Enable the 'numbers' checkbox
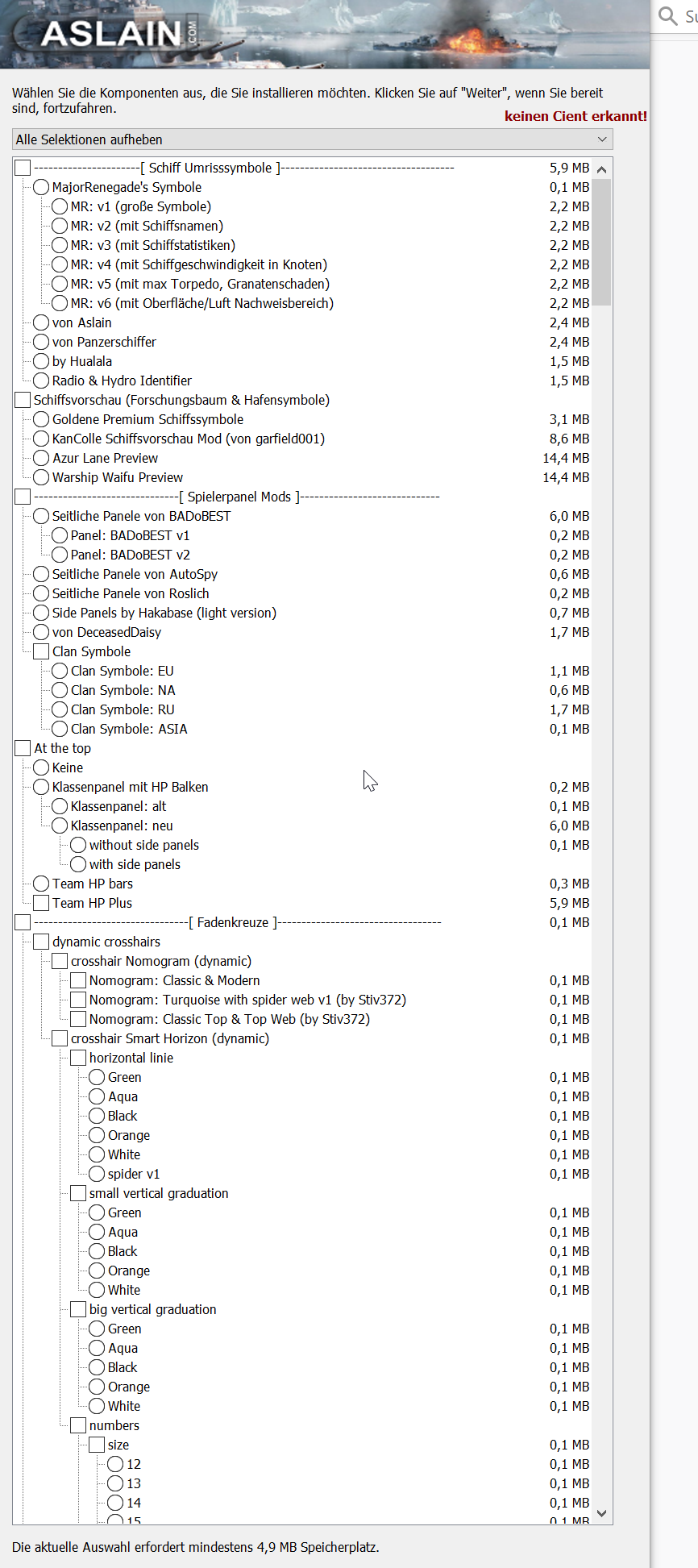The height and width of the screenshot is (1568, 698). (x=78, y=1425)
